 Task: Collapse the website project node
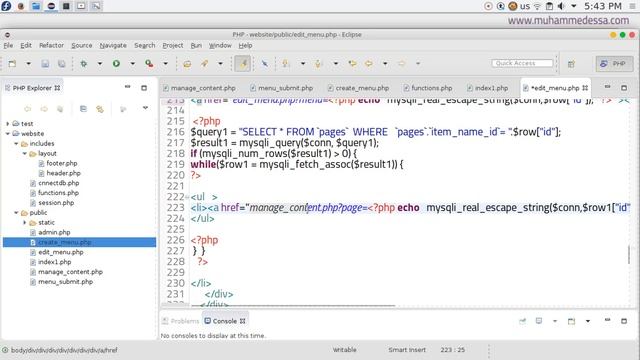(8, 133)
